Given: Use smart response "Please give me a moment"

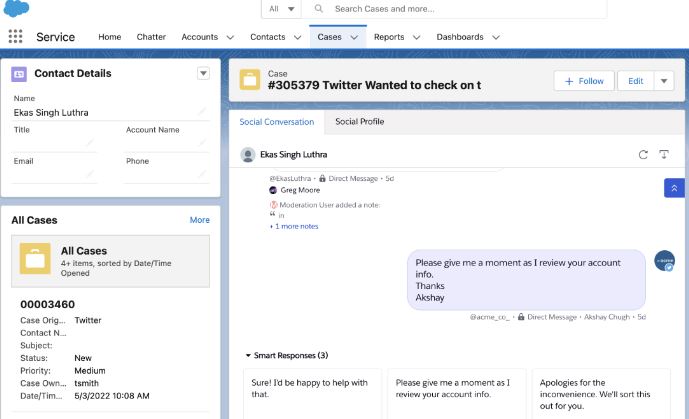Looking at the screenshot, I should tap(457, 393).
